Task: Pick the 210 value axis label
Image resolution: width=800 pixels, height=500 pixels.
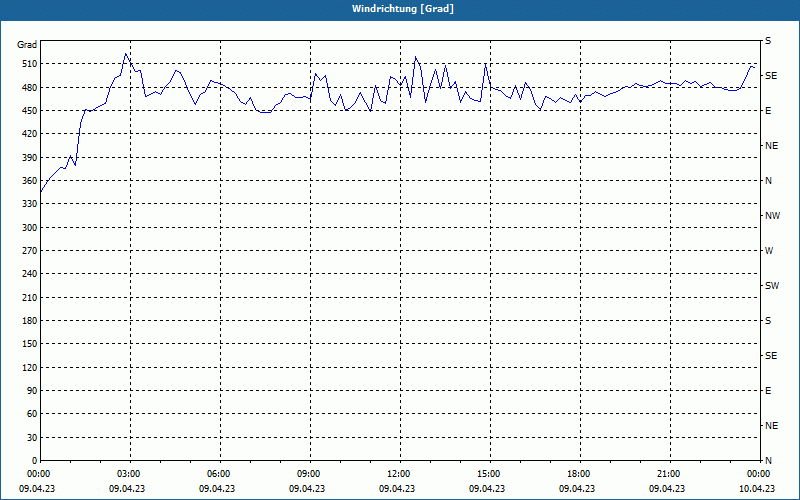Action: pos(30,297)
